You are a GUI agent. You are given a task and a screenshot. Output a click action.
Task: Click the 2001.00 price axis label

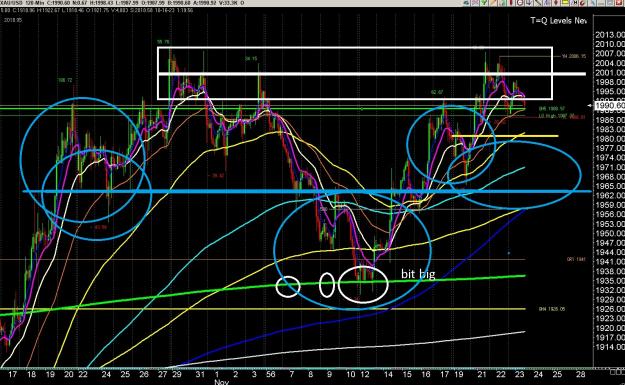pyautogui.click(x=610, y=73)
